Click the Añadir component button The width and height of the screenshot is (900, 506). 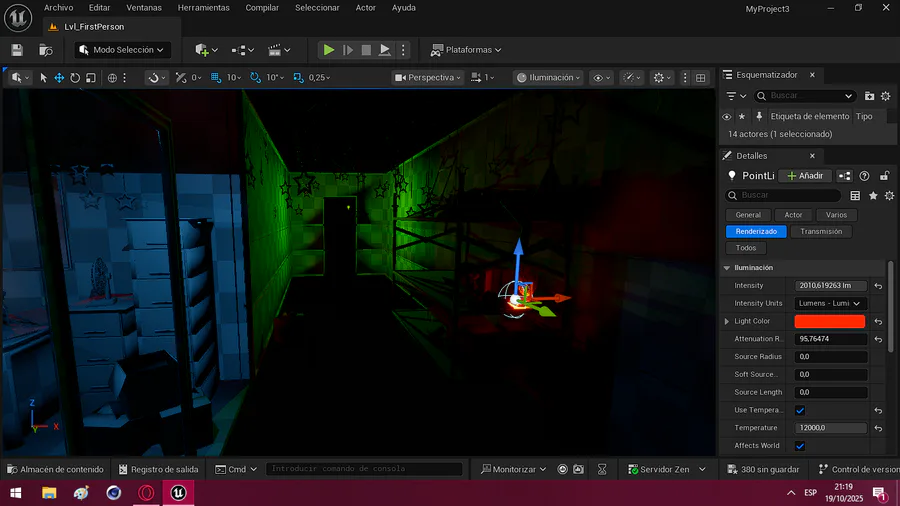coord(805,176)
